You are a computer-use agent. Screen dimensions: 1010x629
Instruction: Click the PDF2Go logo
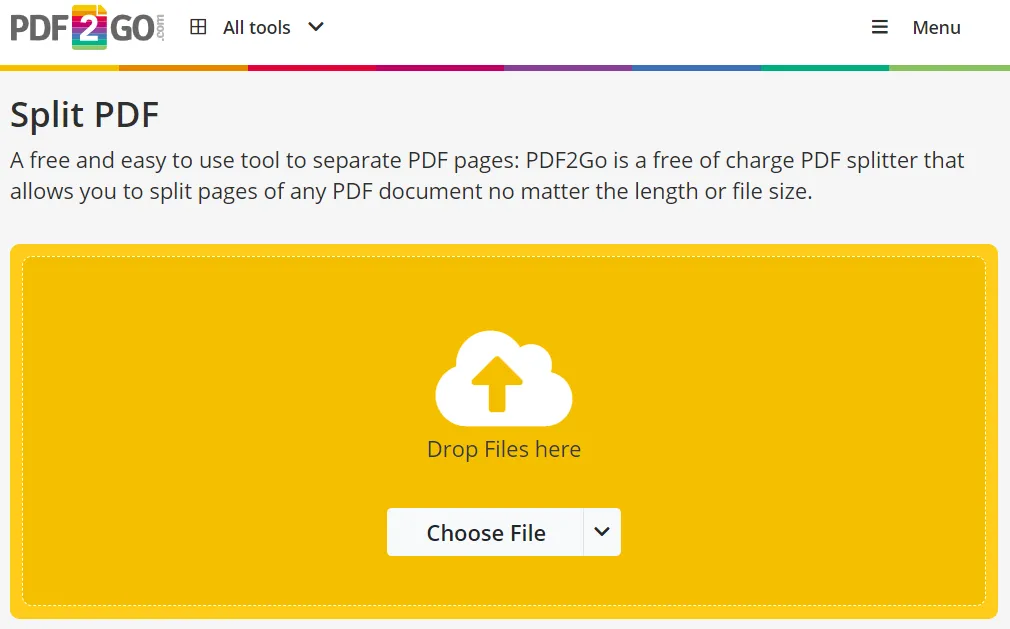[x=85, y=27]
